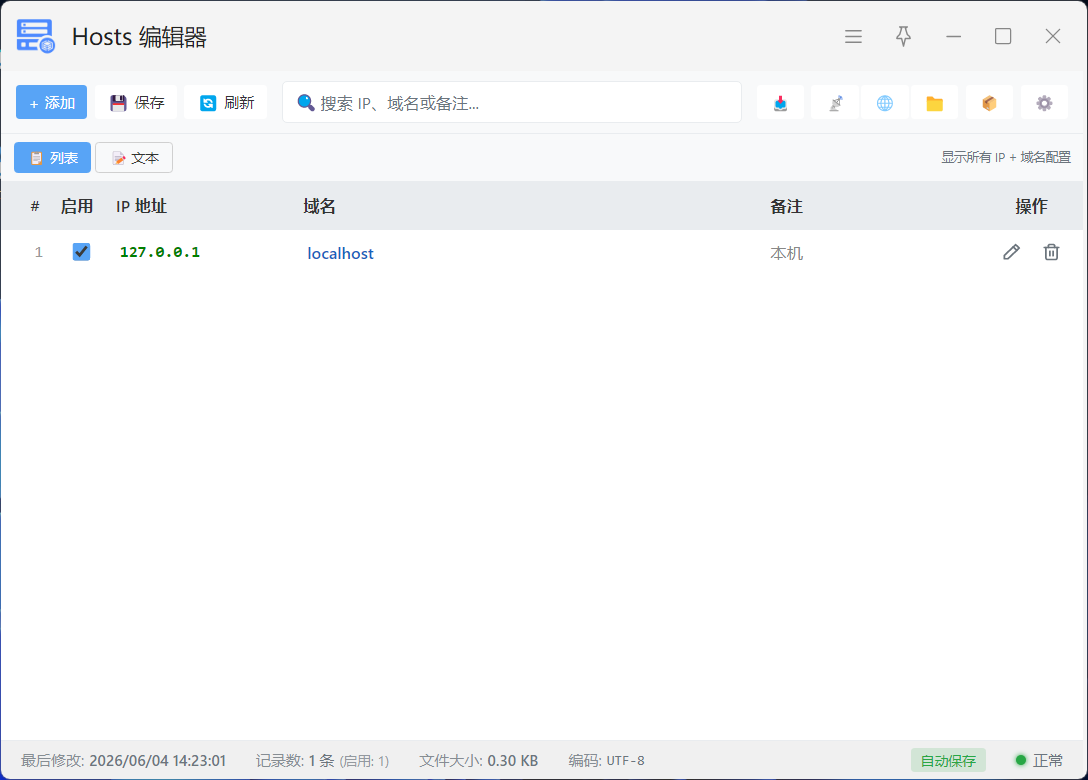Maximize the Hosts 编辑器 window

(x=1003, y=36)
